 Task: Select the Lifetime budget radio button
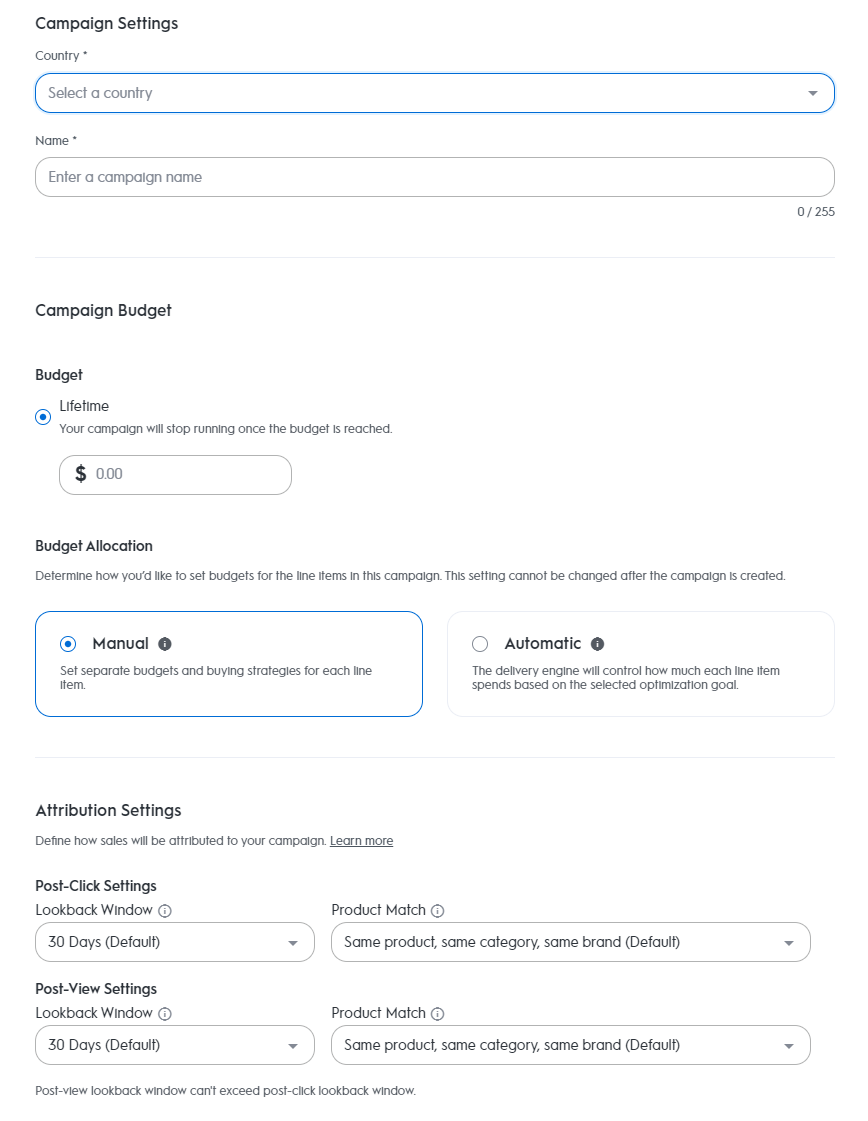(43, 417)
